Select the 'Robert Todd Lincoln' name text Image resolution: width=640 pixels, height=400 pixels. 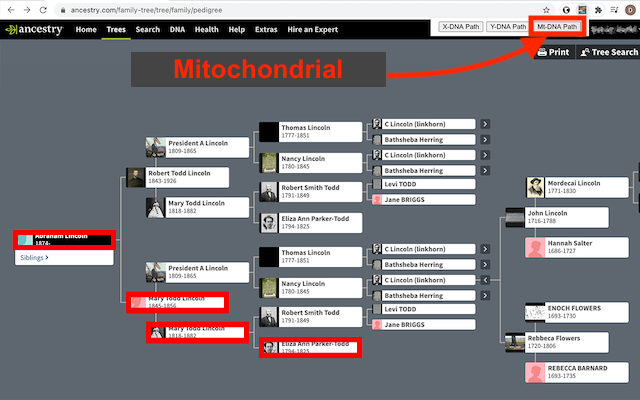coord(179,173)
